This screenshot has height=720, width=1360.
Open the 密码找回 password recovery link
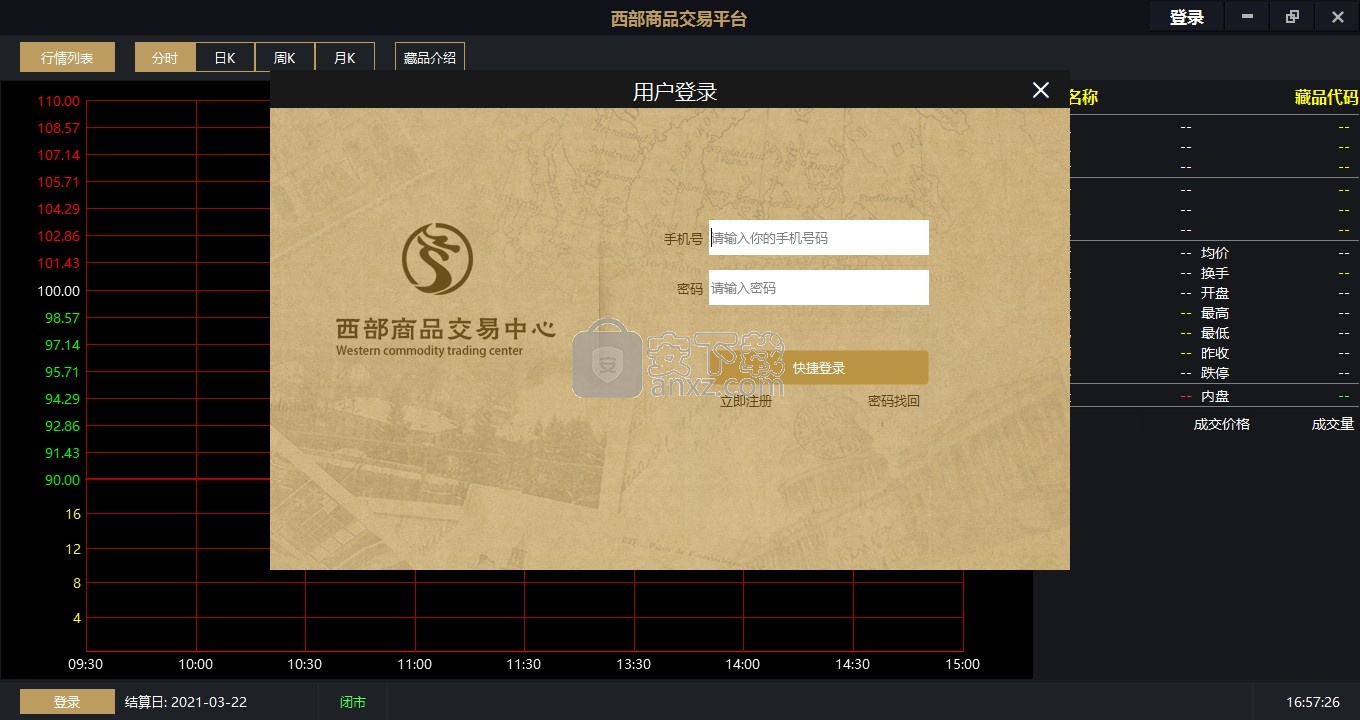pos(893,401)
